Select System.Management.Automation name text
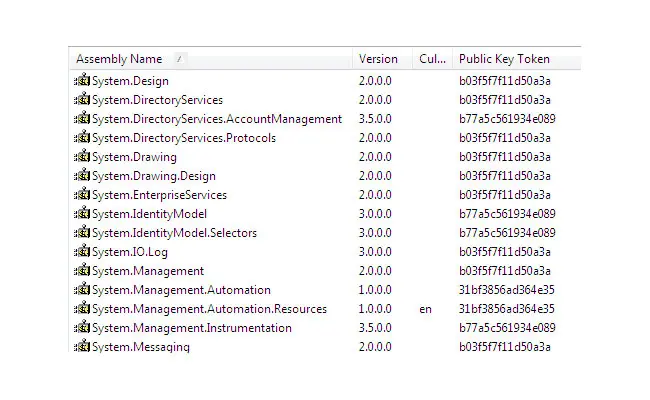The height and width of the screenshot is (400, 650). click(x=181, y=290)
